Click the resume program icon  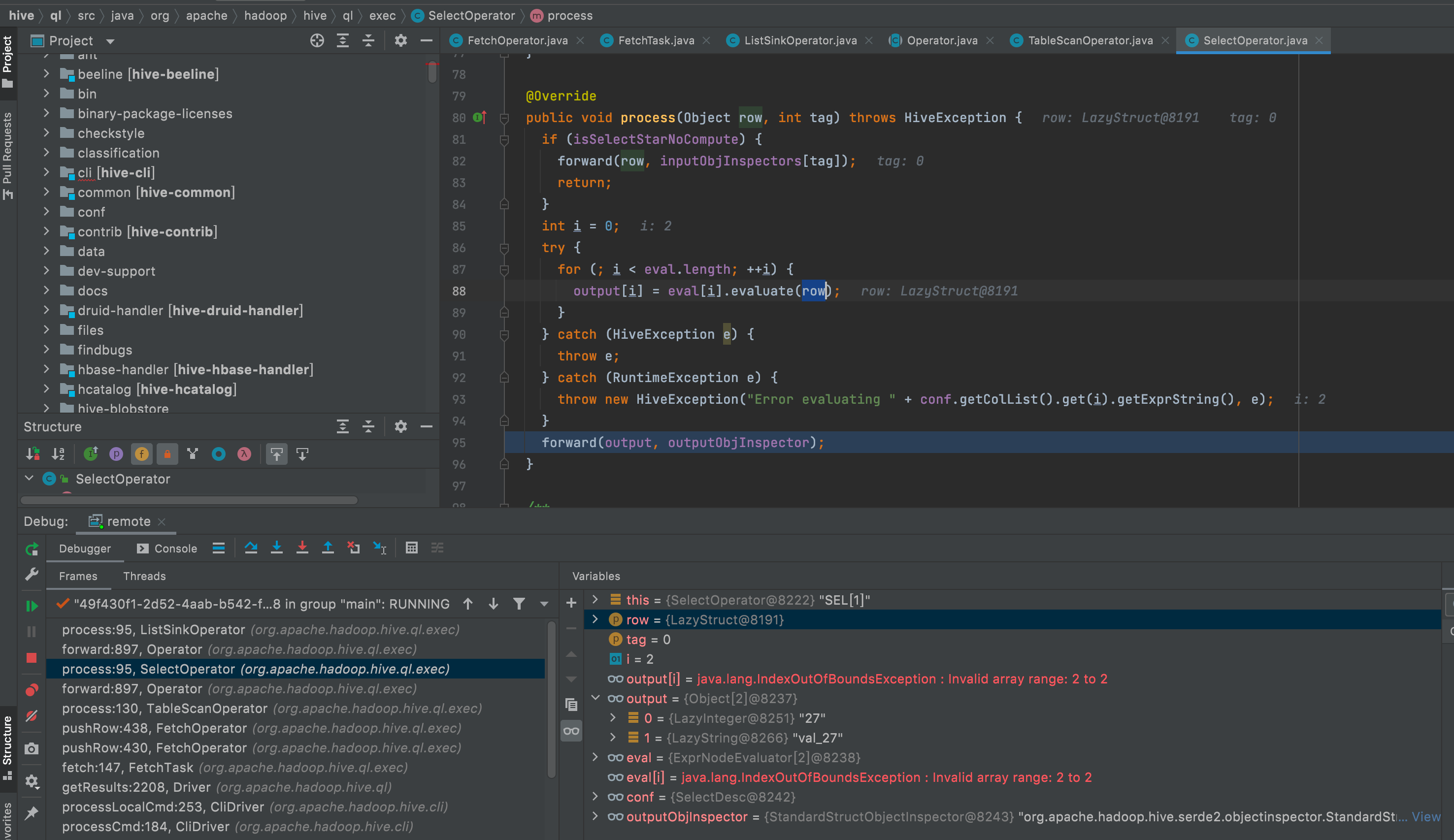(30, 604)
